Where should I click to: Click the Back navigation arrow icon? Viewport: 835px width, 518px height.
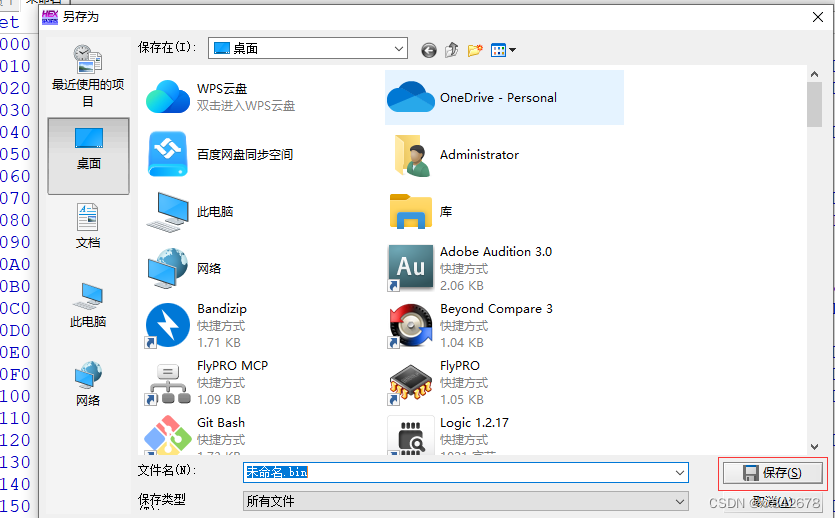point(429,50)
